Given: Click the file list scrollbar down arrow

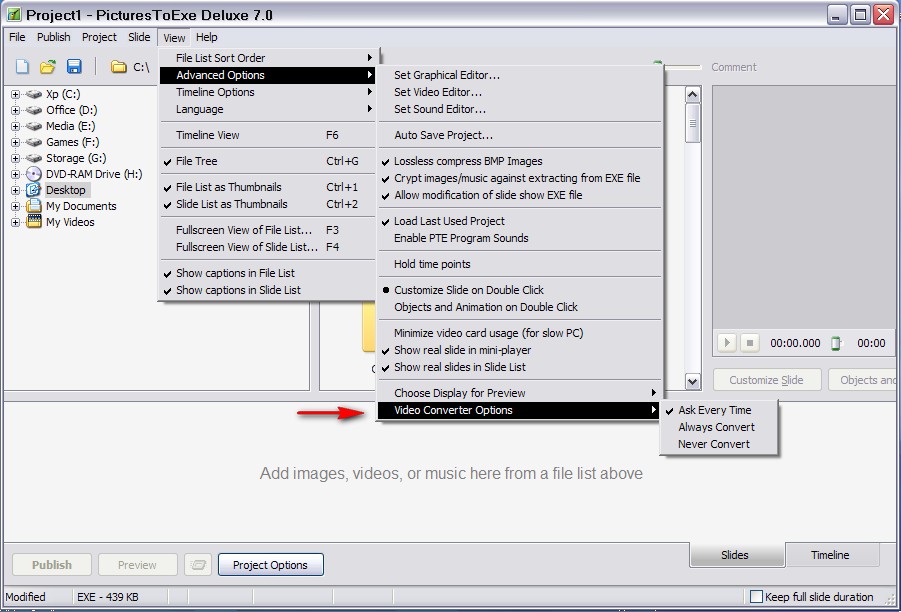Looking at the screenshot, I should [x=693, y=381].
